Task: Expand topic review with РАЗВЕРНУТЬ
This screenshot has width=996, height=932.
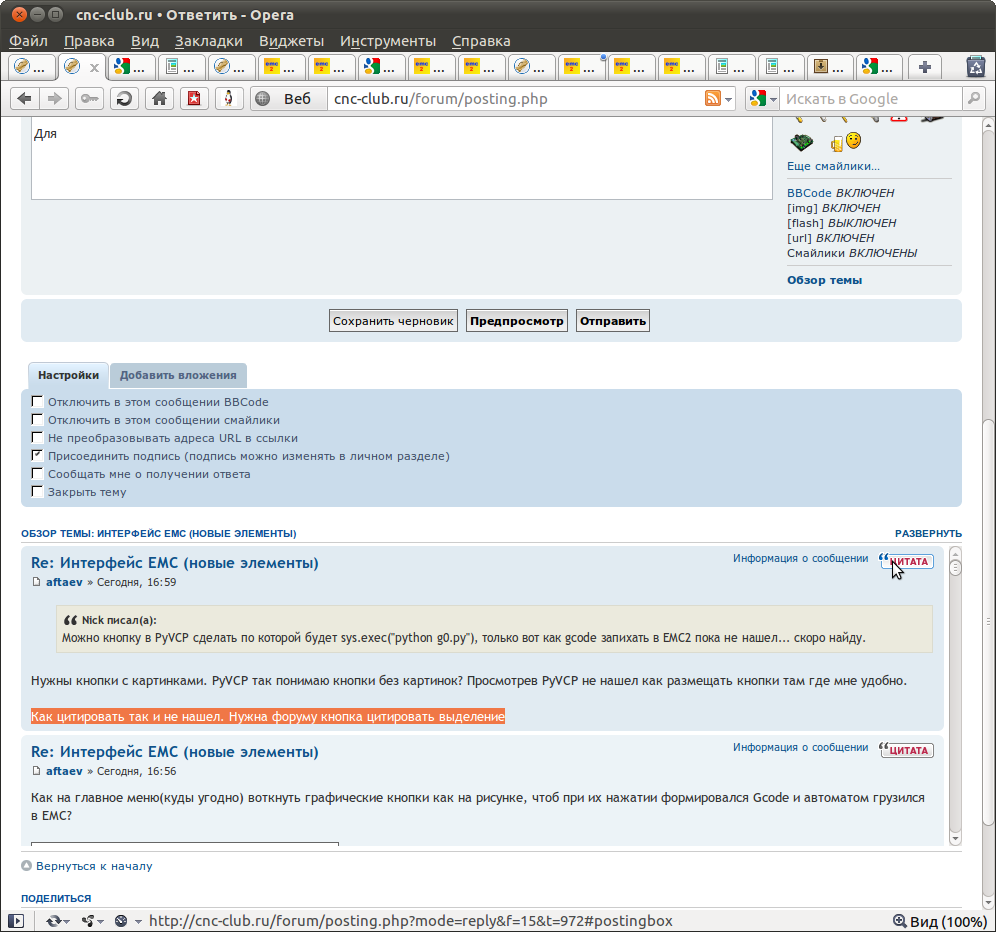Action: 928,534
